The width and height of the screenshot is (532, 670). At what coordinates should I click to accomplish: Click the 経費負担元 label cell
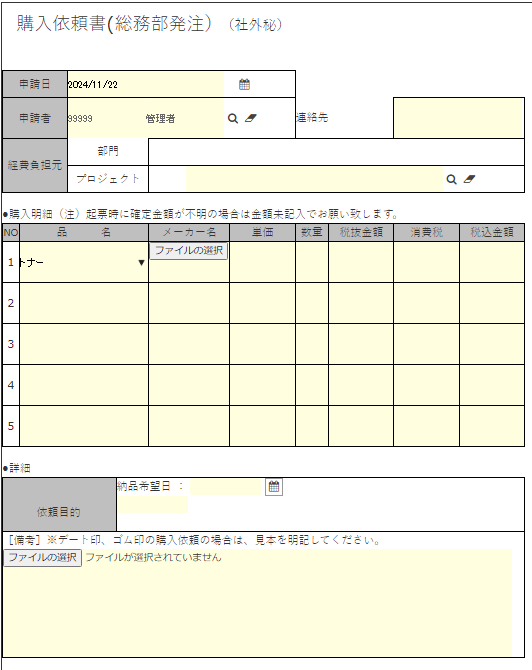point(35,165)
